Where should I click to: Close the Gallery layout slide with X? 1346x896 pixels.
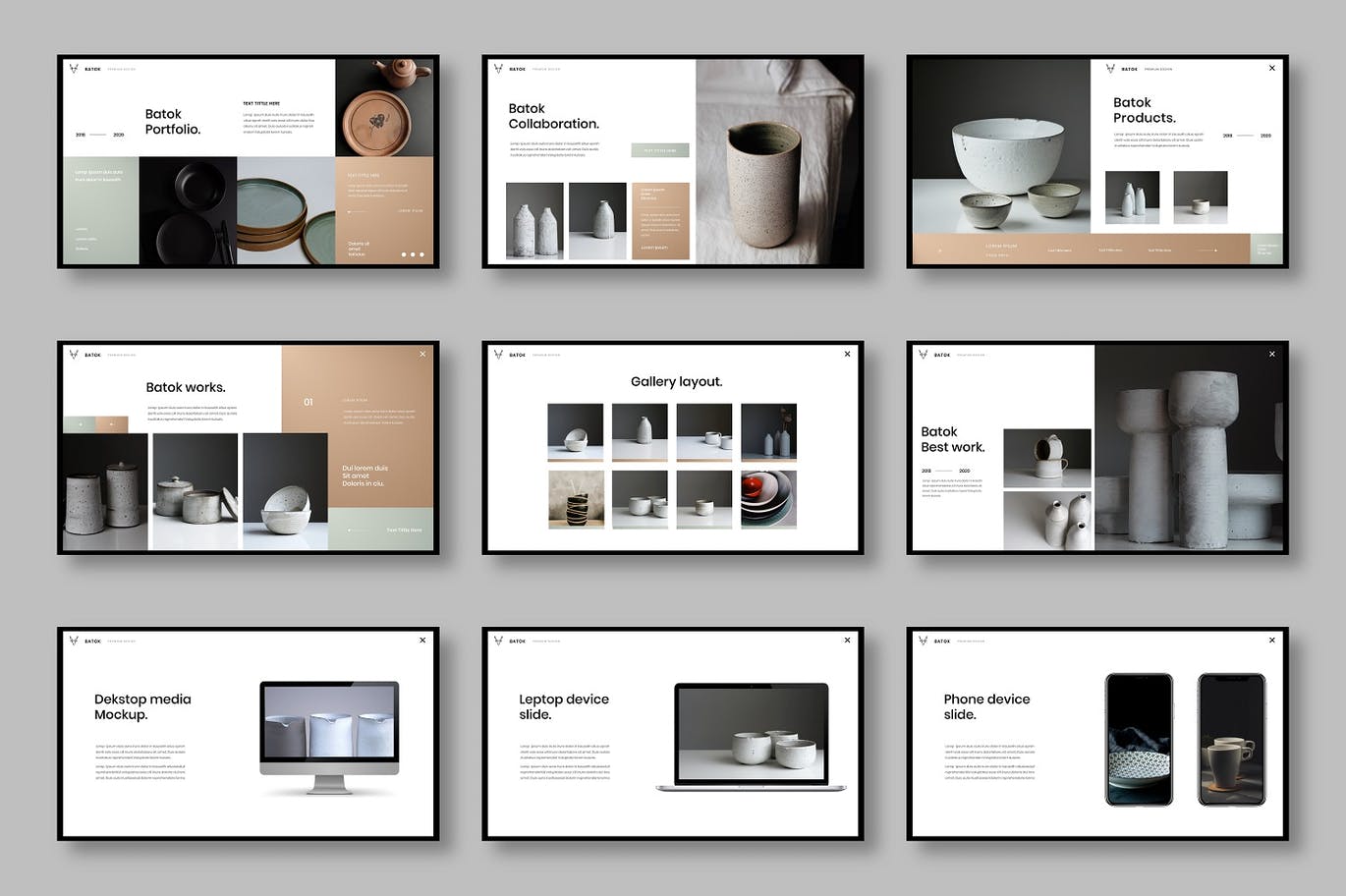tap(847, 354)
